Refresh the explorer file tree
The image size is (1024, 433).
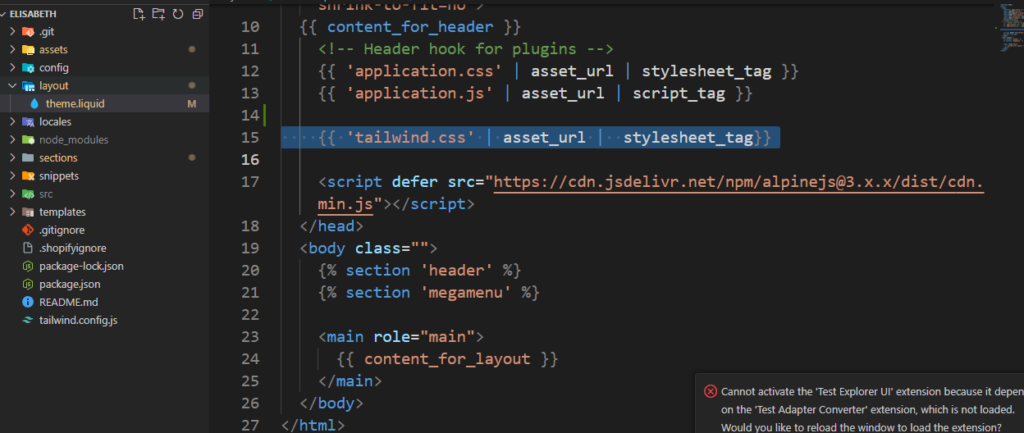[x=178, y=14]
